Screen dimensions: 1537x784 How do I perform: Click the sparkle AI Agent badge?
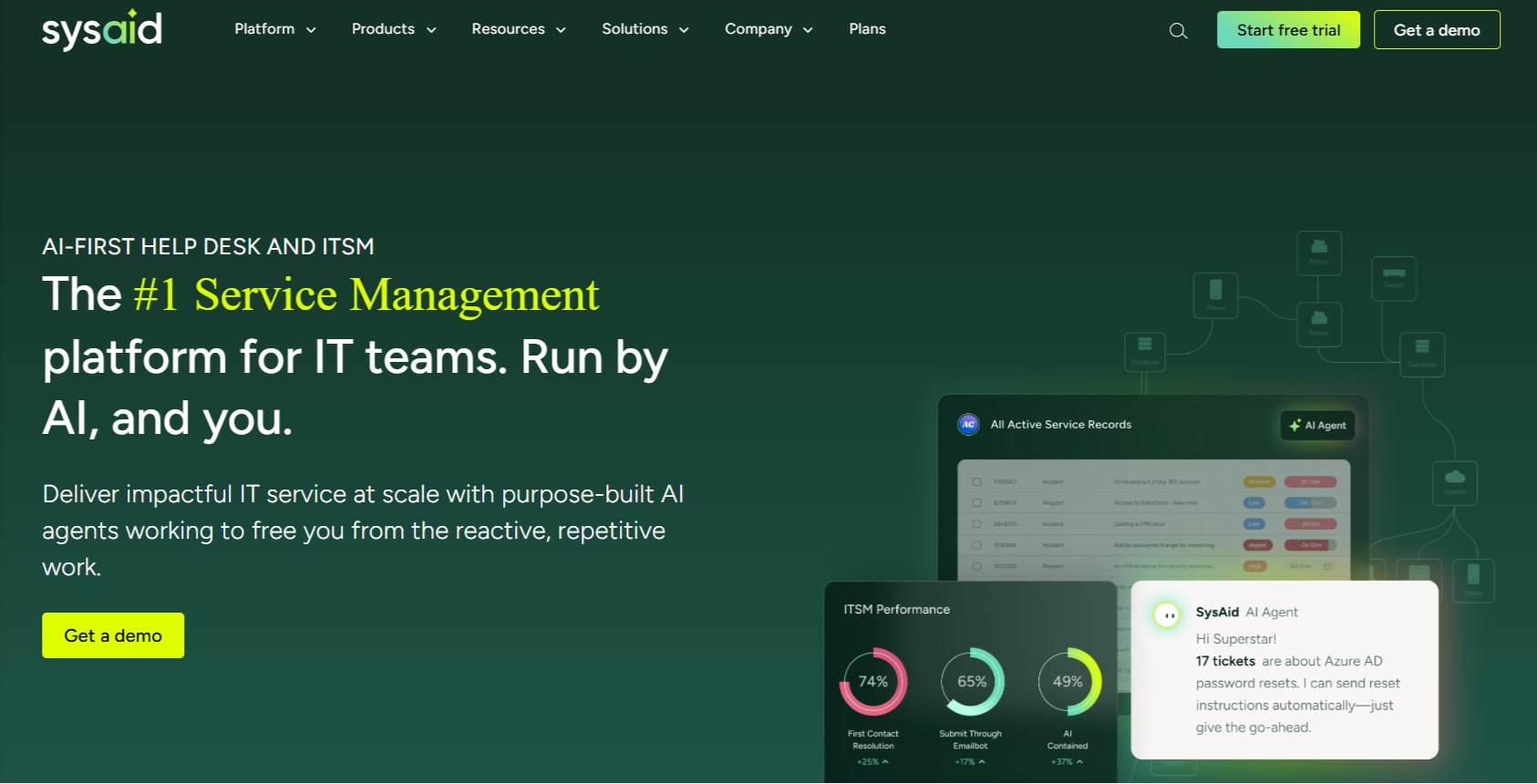click(x=1317, y=426)
